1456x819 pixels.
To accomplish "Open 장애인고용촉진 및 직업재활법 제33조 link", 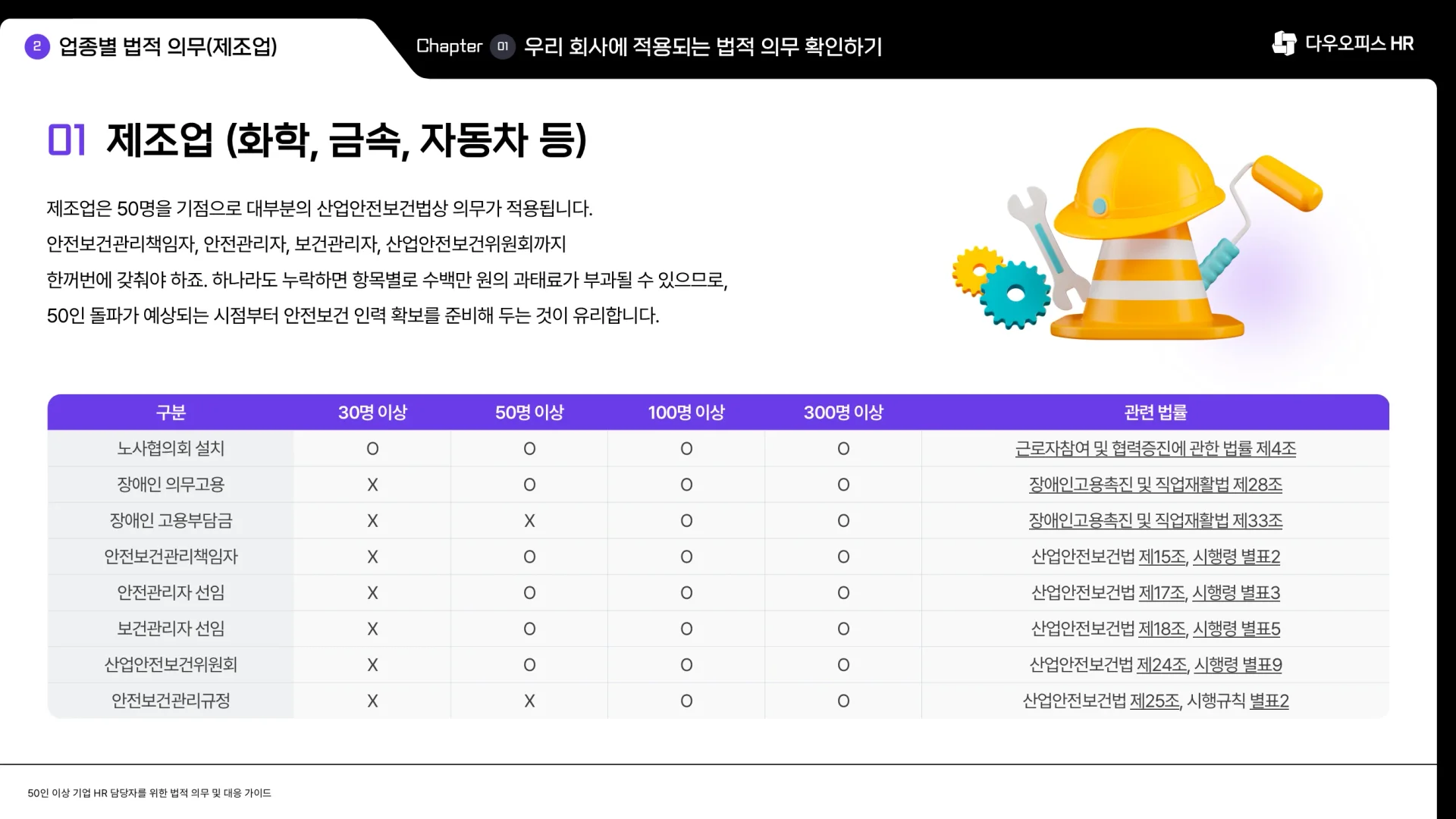I will (x=1154, y=520).
